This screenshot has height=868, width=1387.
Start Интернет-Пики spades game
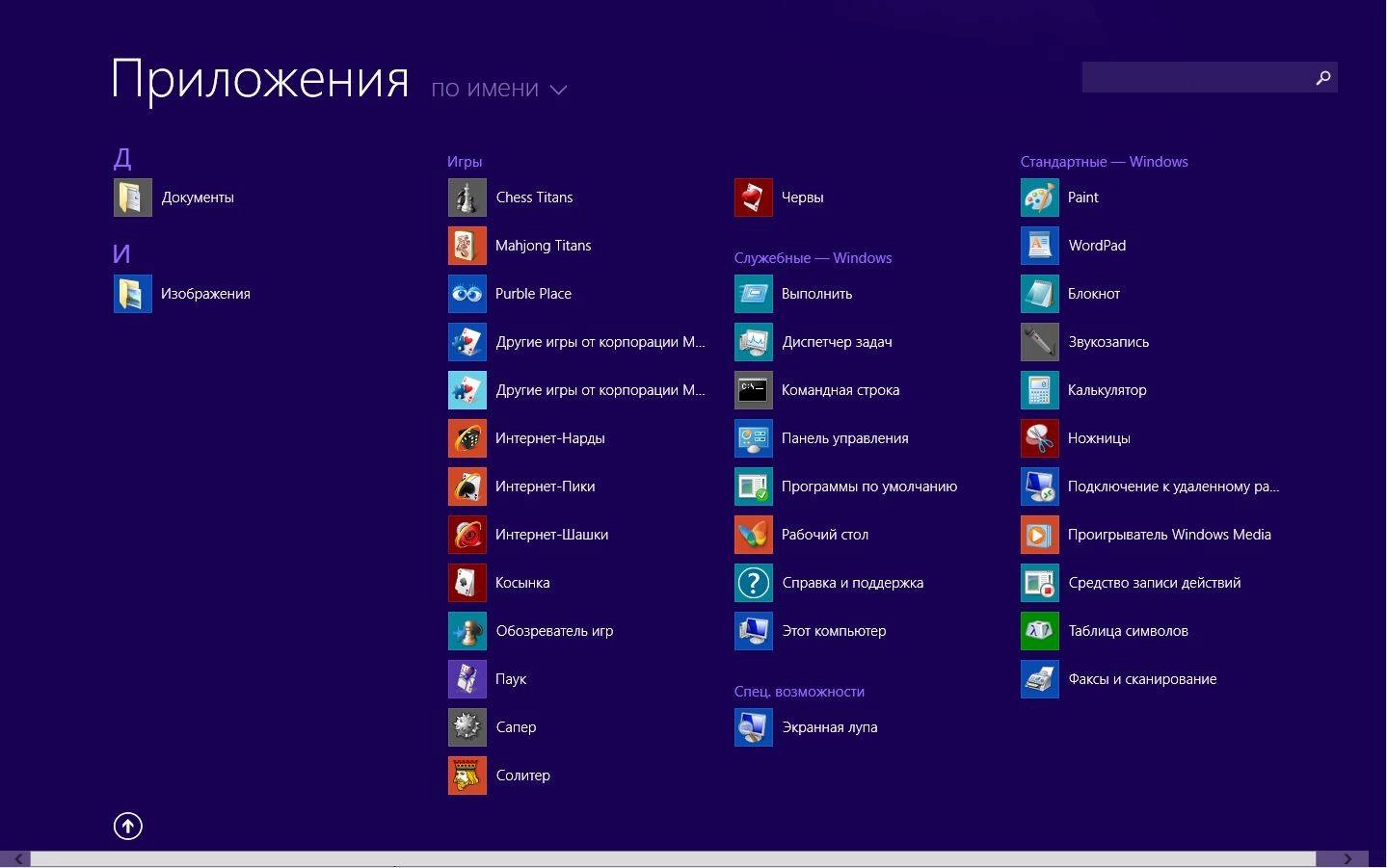coord(521,487)
